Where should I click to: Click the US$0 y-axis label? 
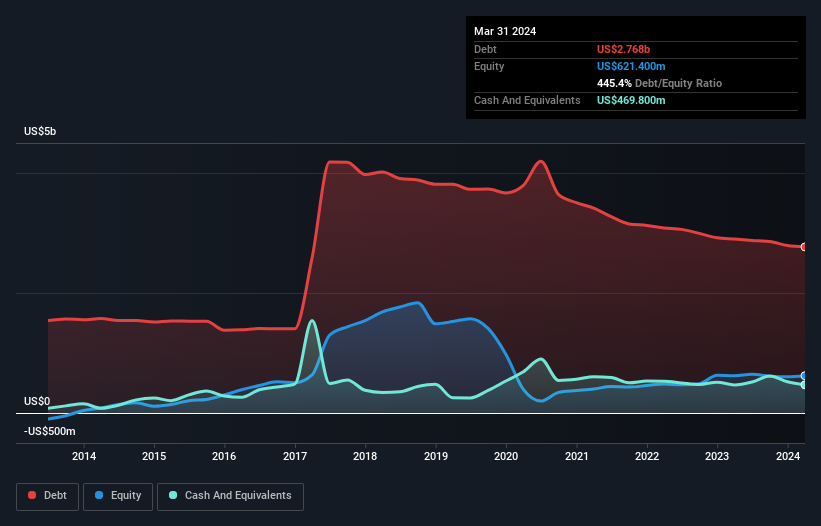coord(37,401)
